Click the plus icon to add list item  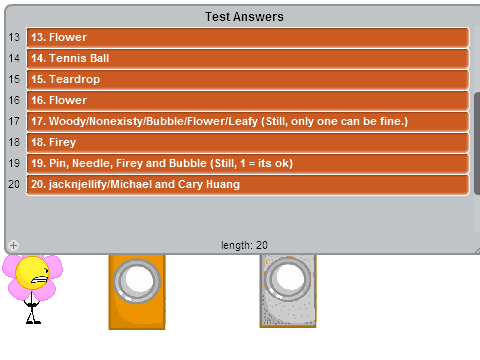[x=13, y=246]
